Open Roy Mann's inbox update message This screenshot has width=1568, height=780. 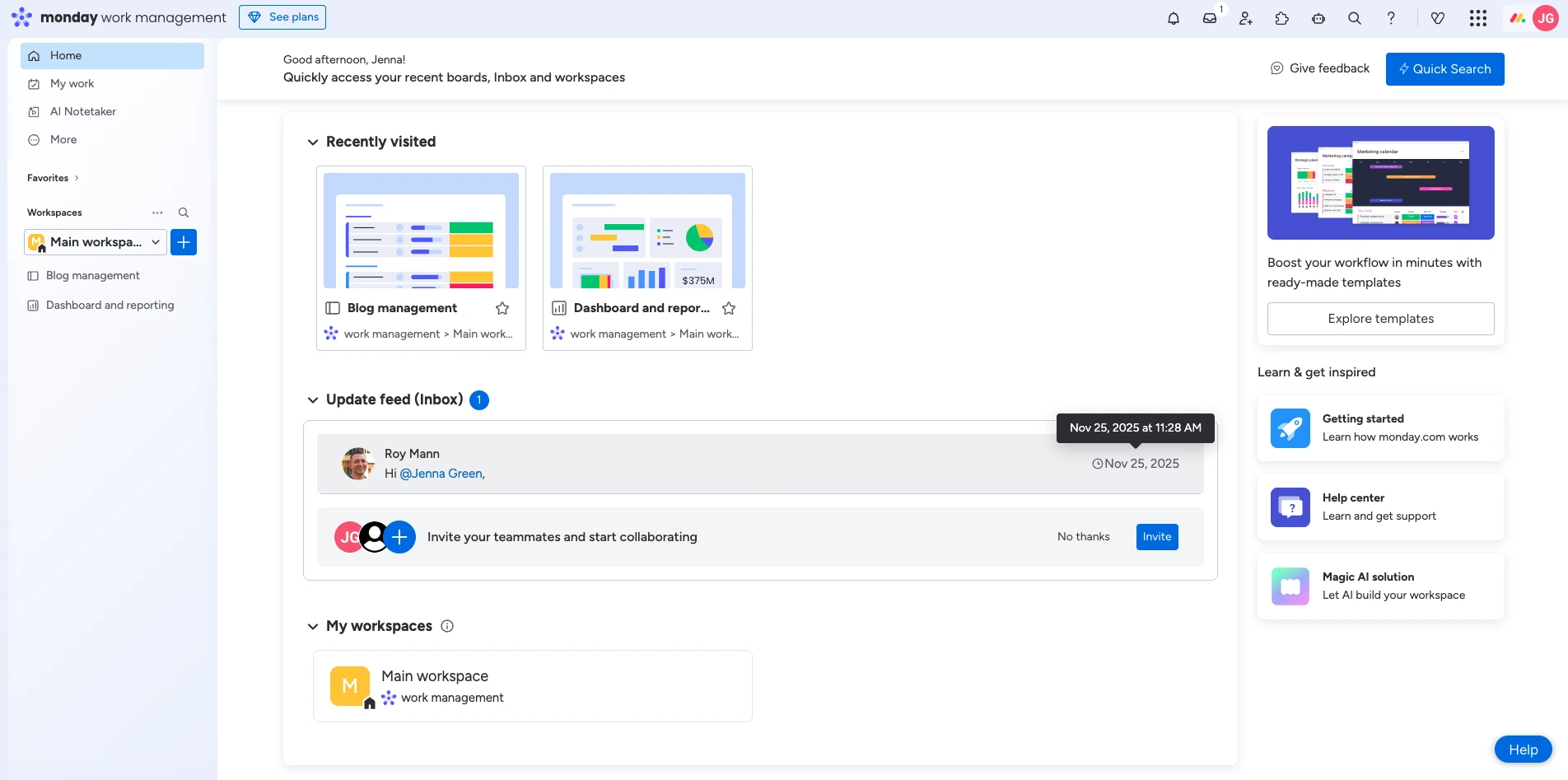pos(760,464)
